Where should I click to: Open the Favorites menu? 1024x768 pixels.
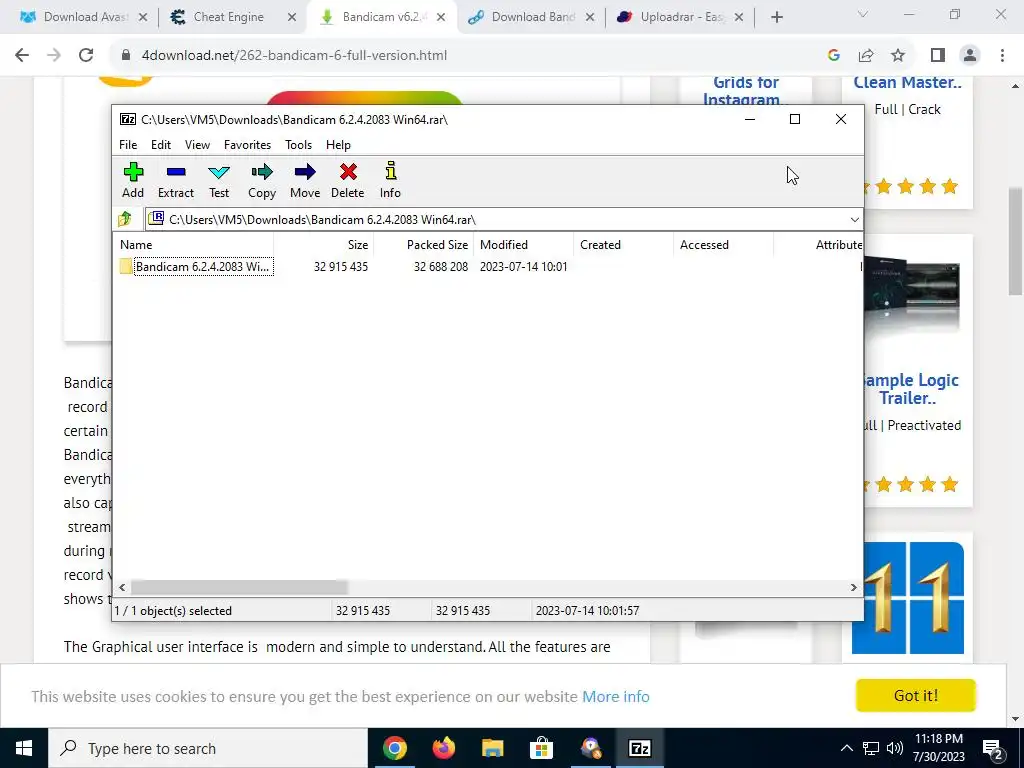point(248,145)
